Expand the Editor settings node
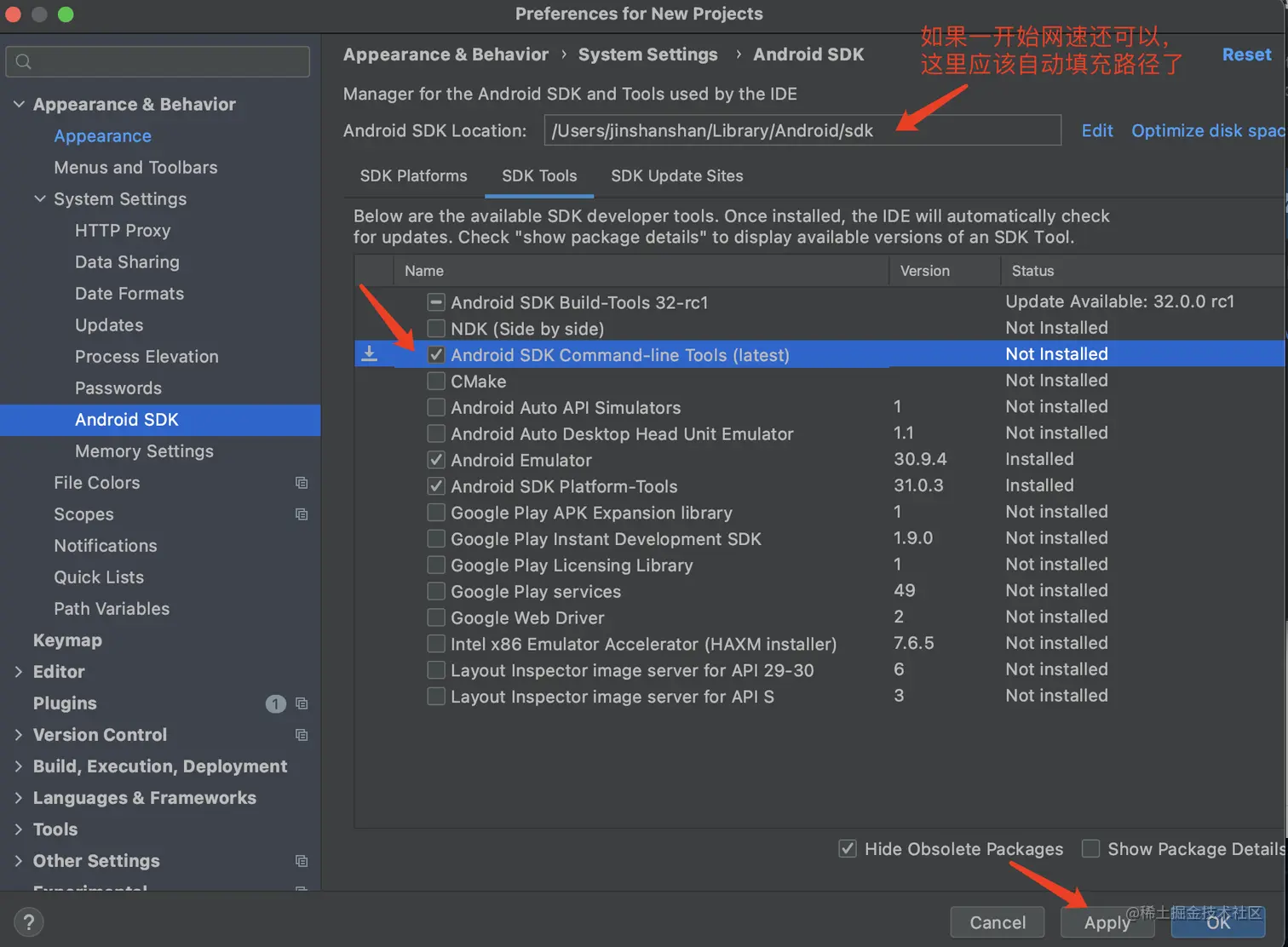The width and height of the screenshot is (1288, 947). click(x=19, y=672)
